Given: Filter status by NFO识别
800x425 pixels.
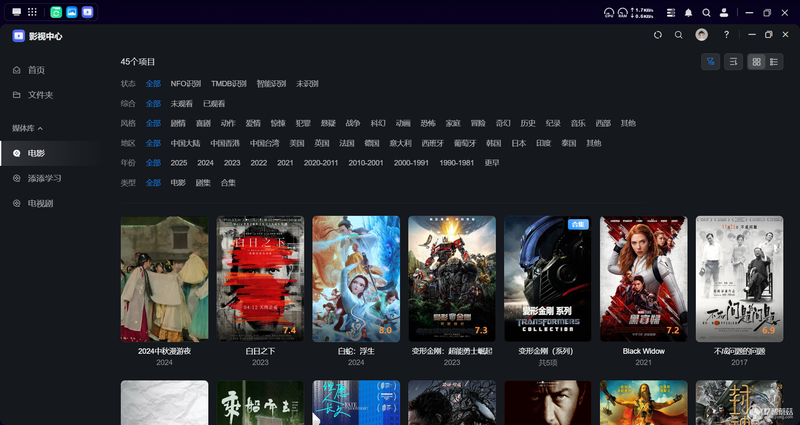Looking at the screenshot, I should coord(186,84).
